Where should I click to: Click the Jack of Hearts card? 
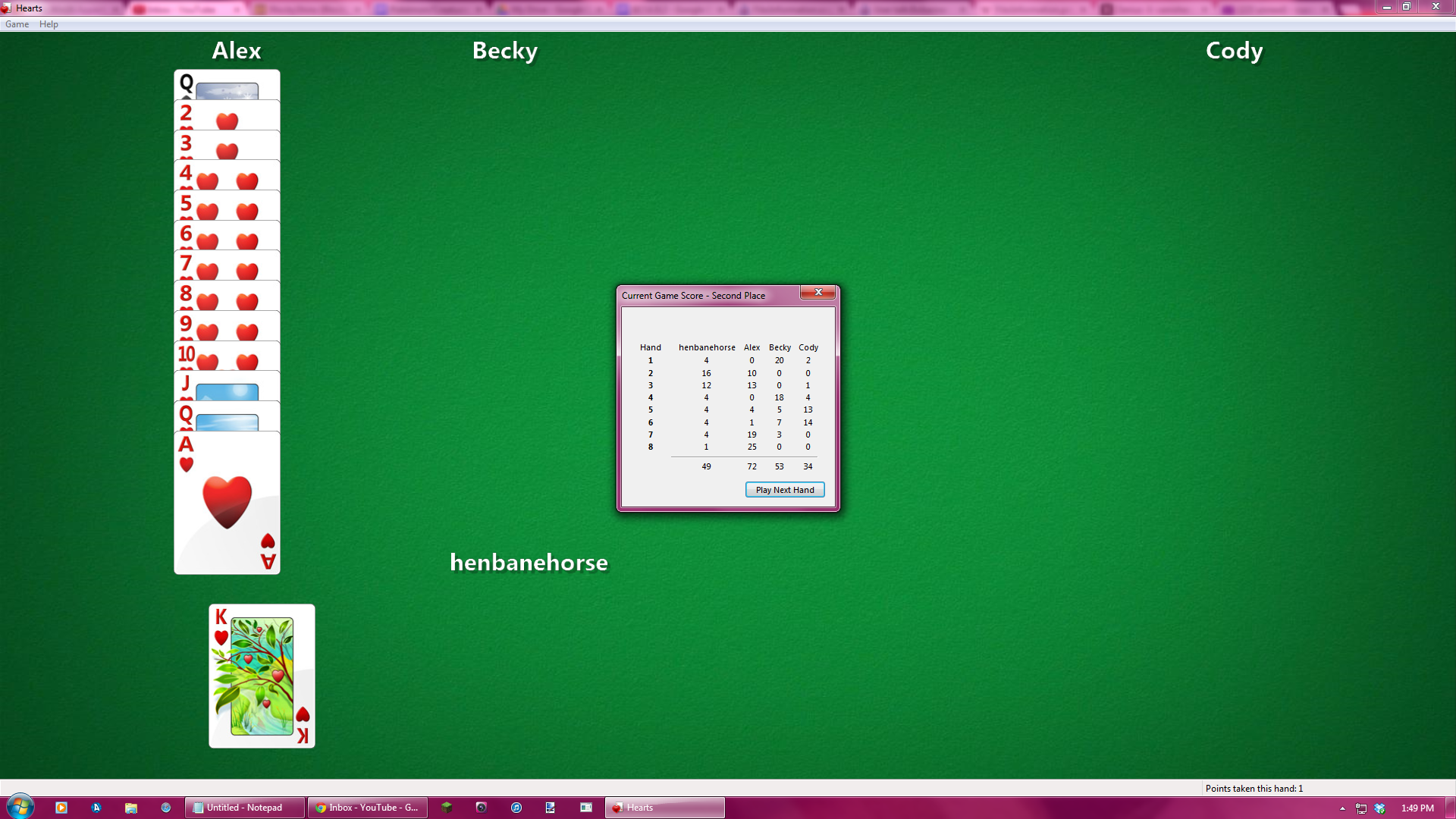(x=227, y=386)
